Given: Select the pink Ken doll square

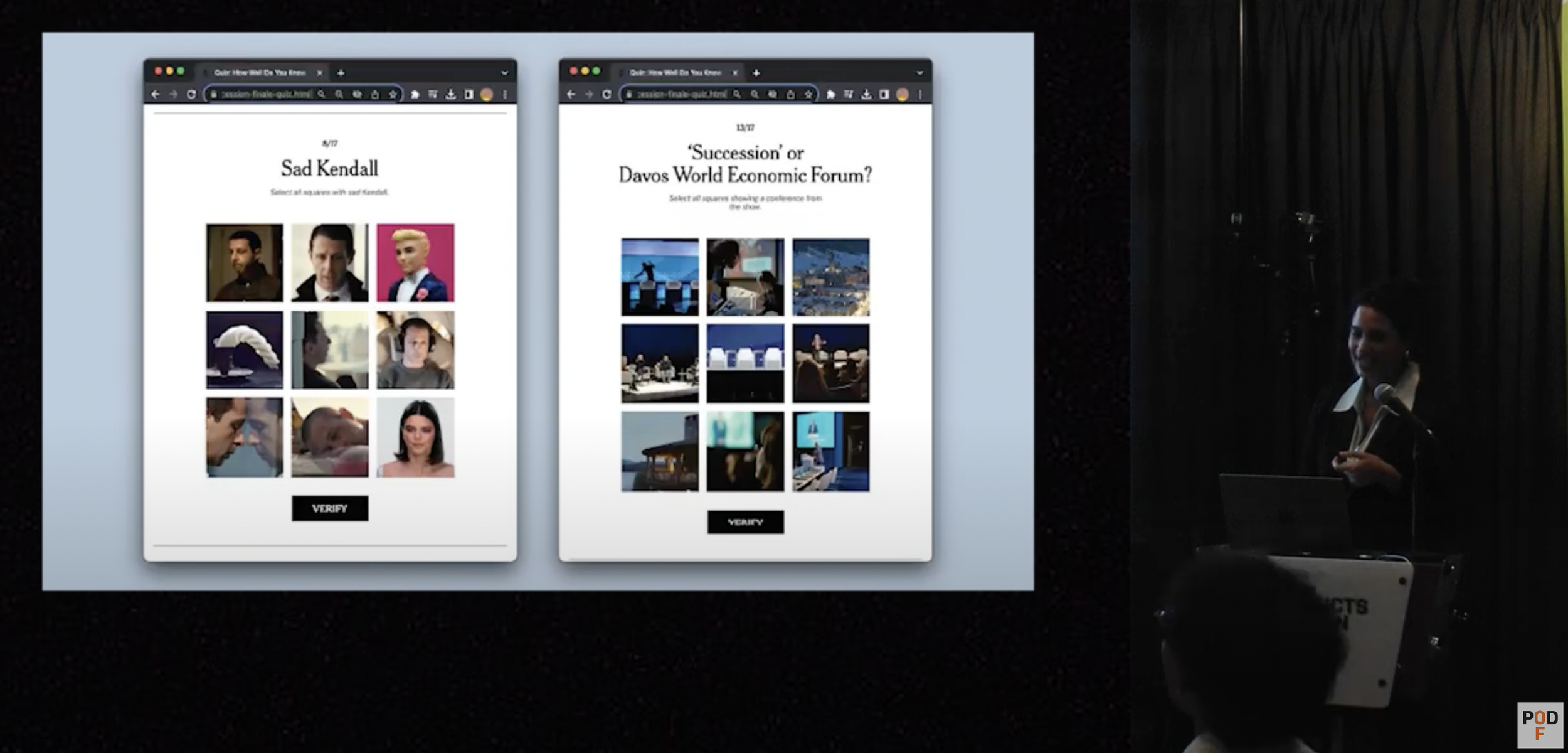Looking at the screenshot, I should coord(415,262).
